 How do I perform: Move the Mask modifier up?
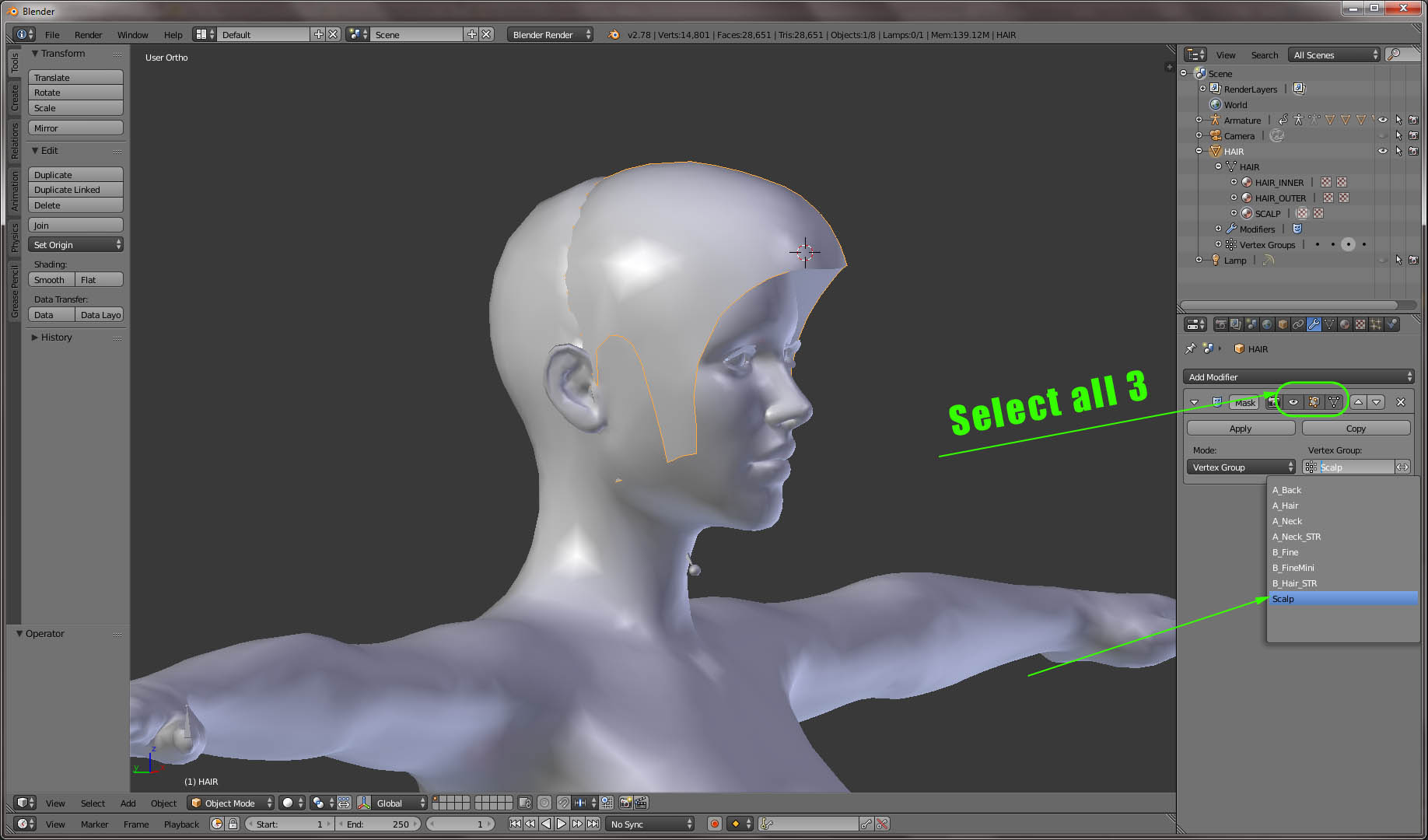tap(1358, 402)
